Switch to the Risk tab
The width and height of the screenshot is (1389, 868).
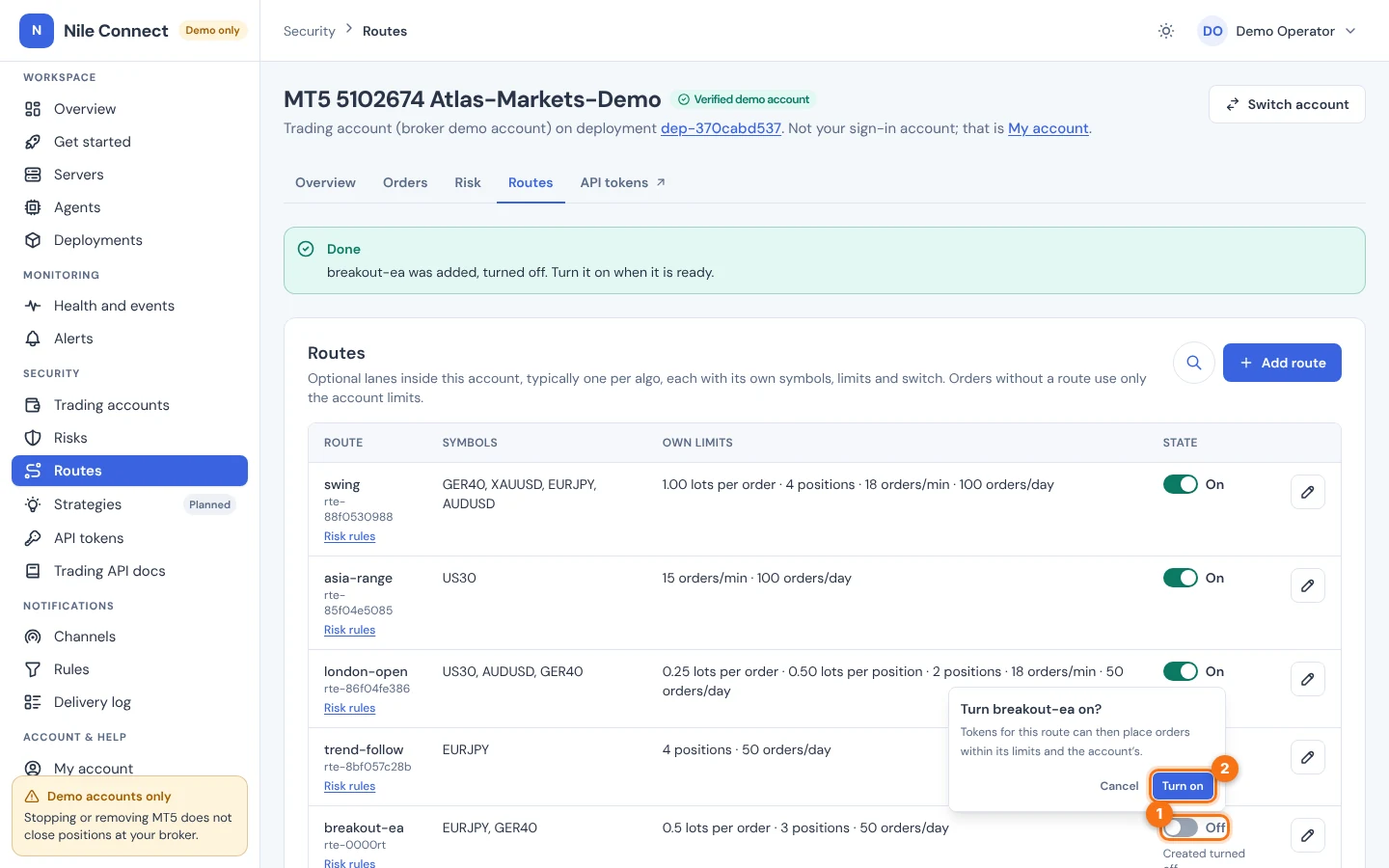(x=468, y=182)
